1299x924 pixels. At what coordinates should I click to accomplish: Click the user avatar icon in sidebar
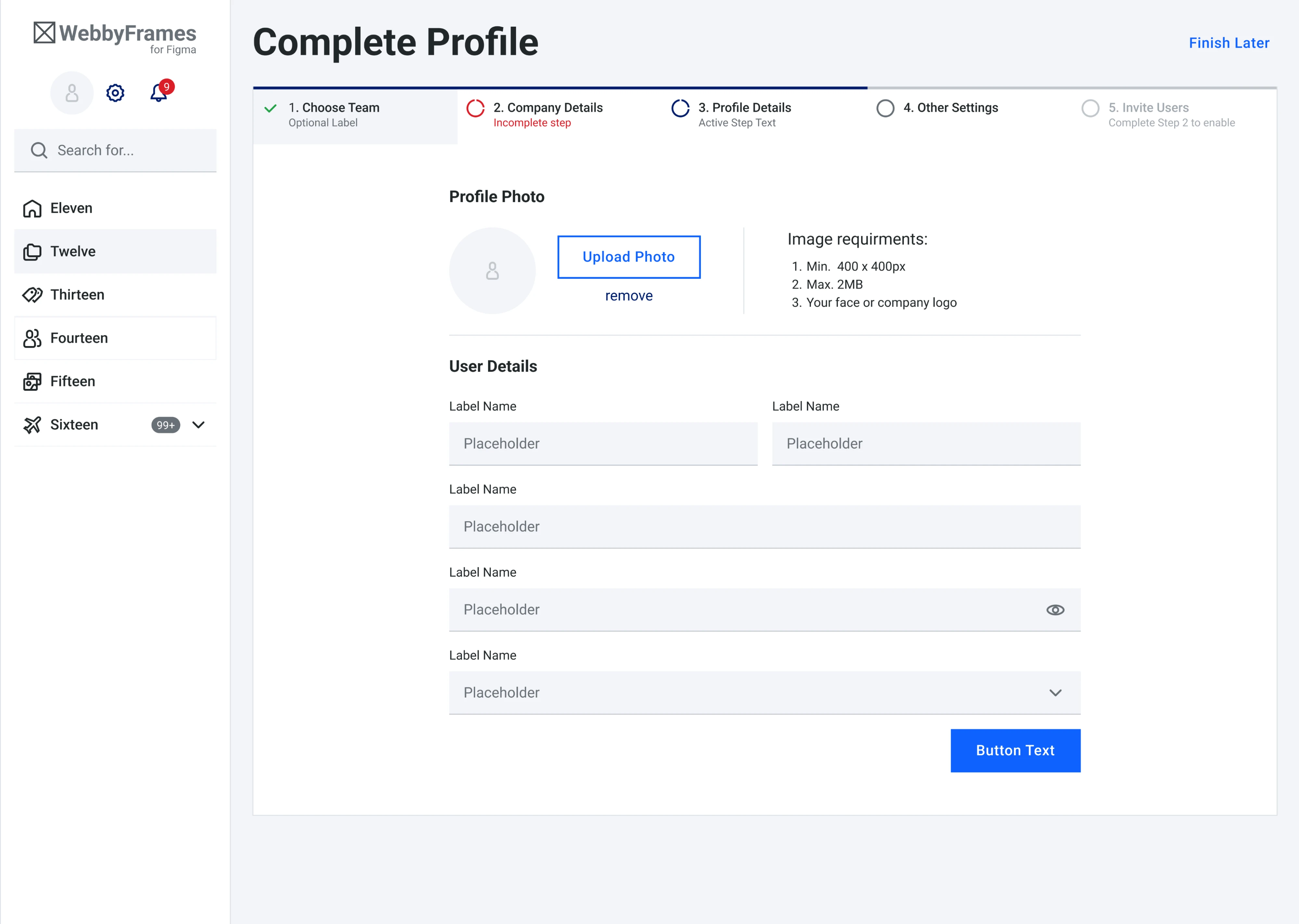(72, 93)
